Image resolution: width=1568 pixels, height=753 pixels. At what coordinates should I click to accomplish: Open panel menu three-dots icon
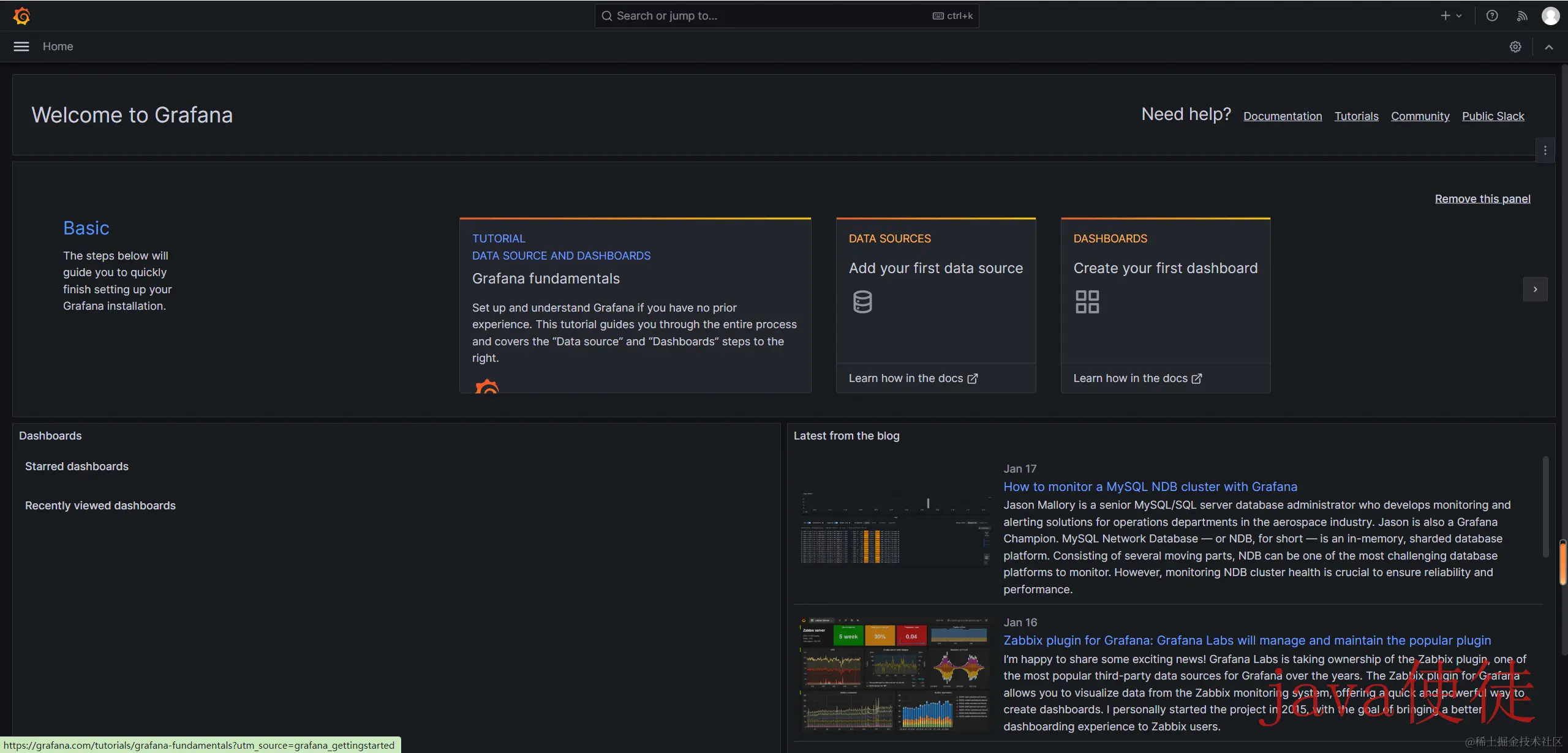click(1545, 151)
